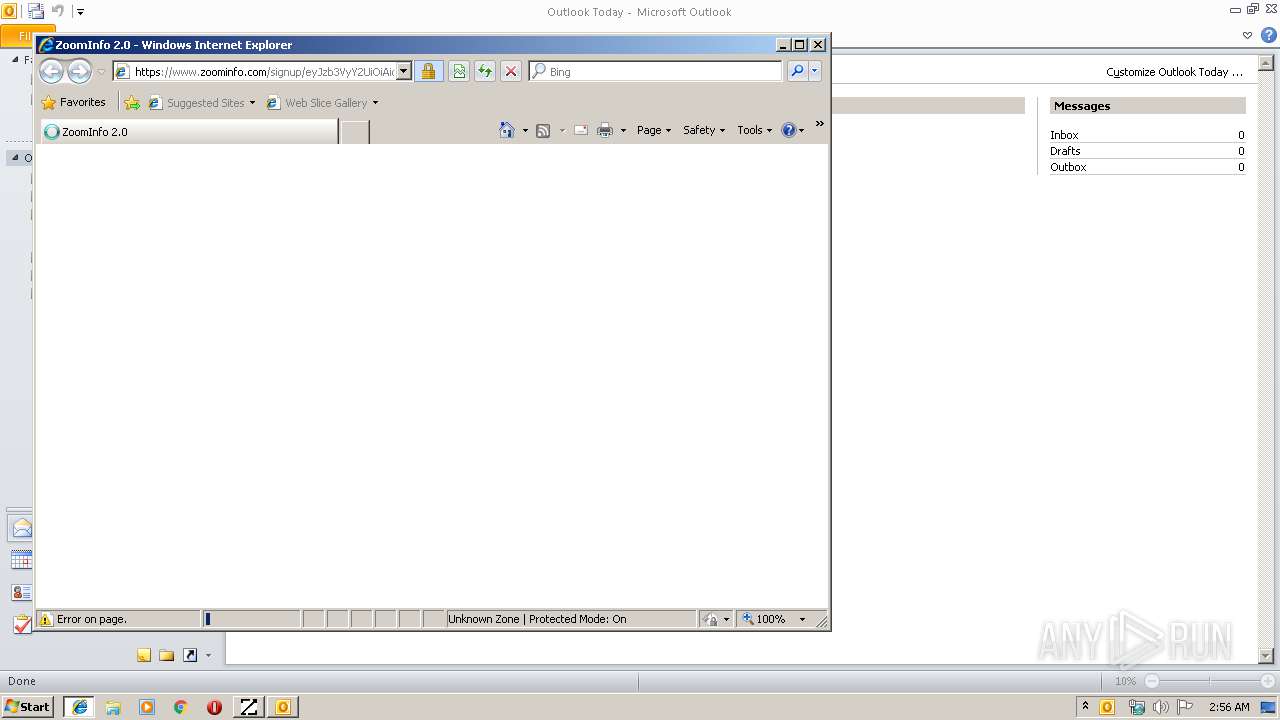This screenshot has width=1280, height=720.
Task: Open the Windows Start menu
Action: (x=27, y=707)
